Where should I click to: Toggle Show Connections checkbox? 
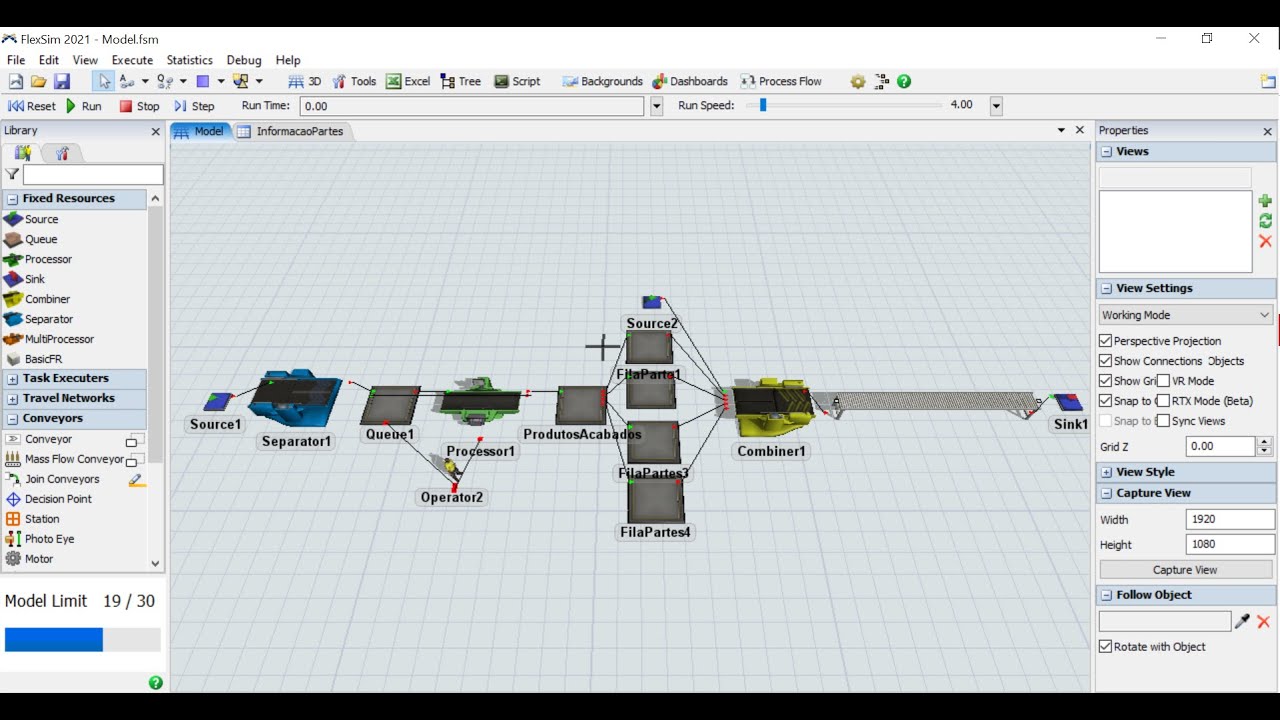1105,361
